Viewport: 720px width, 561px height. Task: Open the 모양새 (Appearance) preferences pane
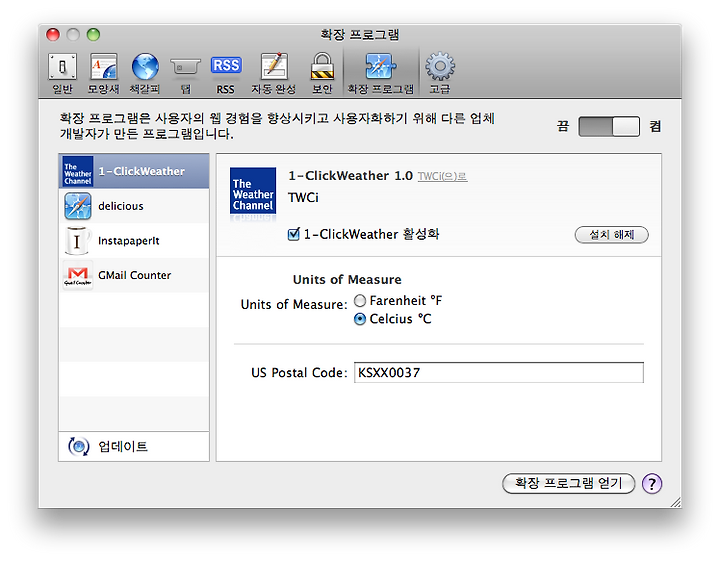tap(103, 73)
